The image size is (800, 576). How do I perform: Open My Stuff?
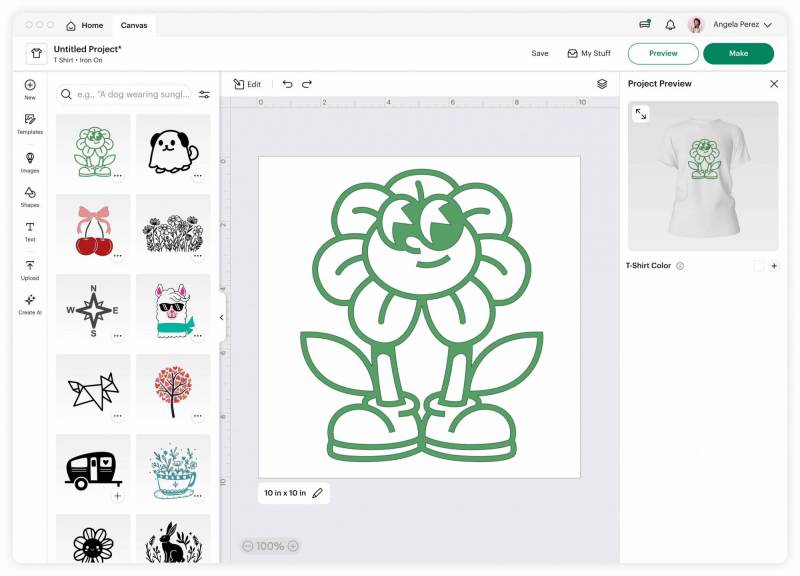[x=589, y=53]
